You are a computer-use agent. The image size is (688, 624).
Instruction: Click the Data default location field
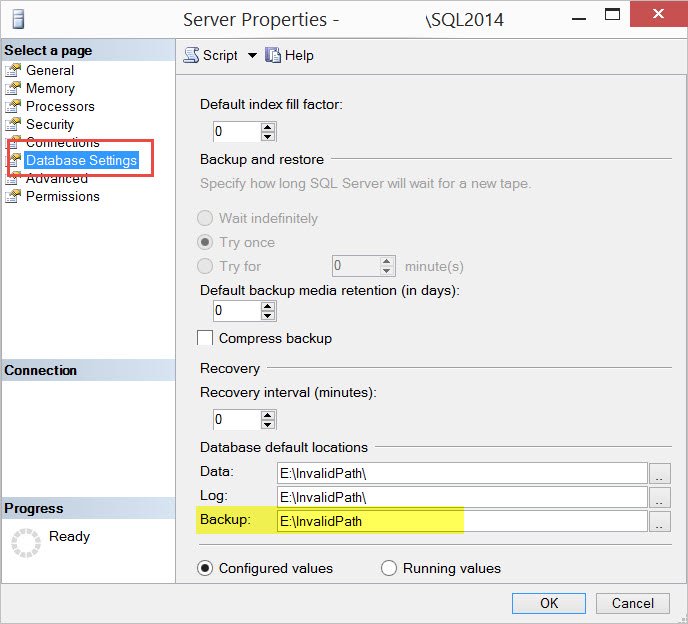click(x=462, y=473)
